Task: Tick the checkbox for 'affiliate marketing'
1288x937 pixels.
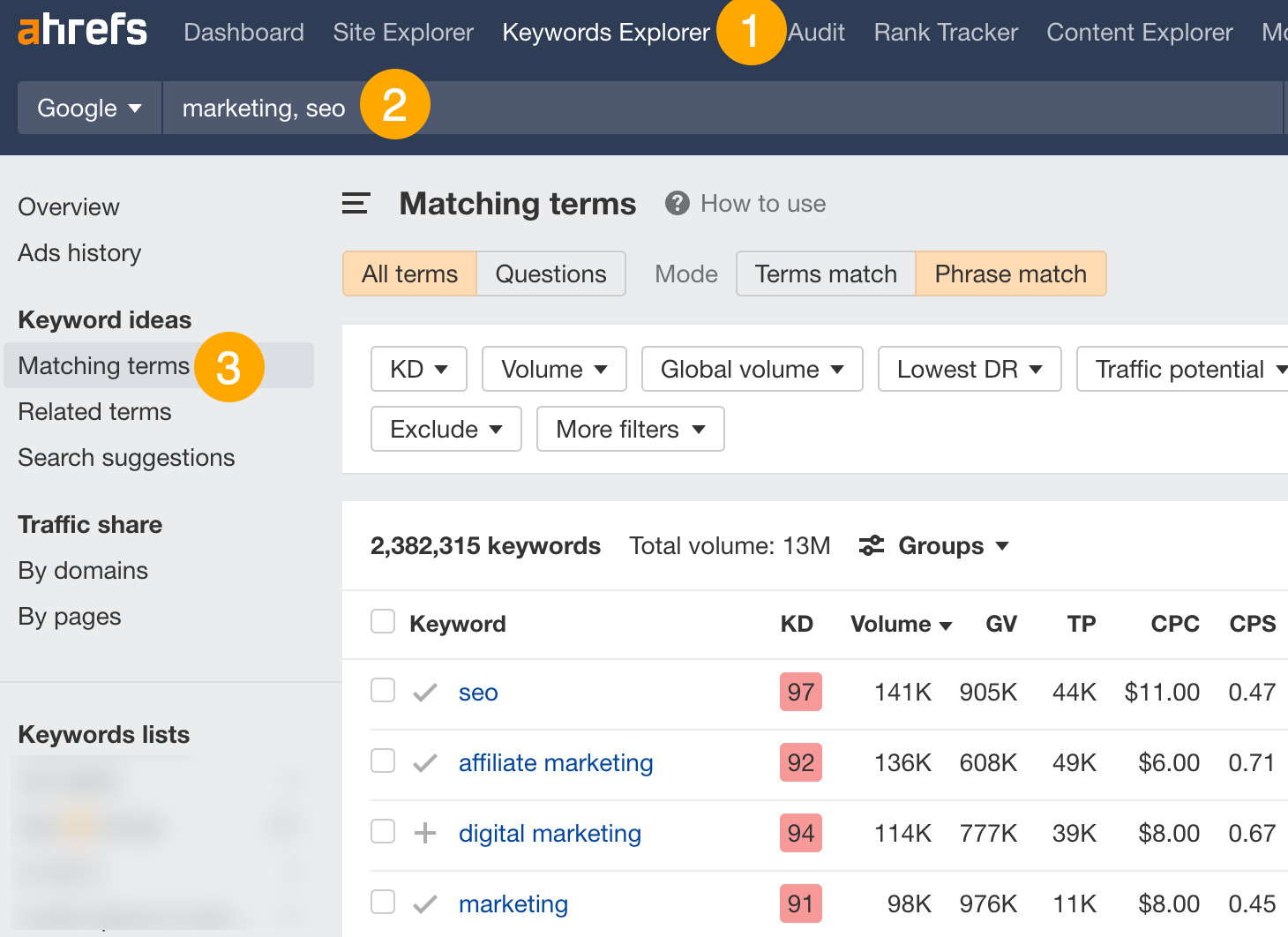Action: [382, 761]
